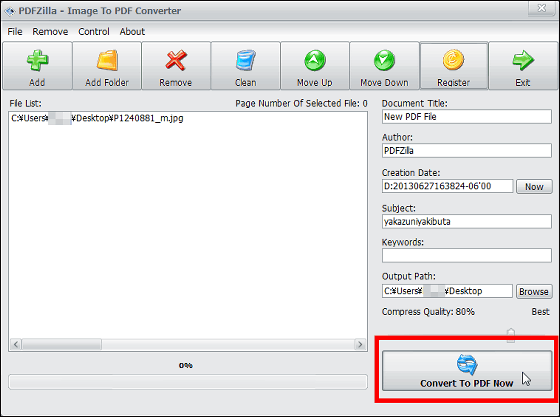
Task: Click the Clean trash bin icon
Action: coord(245,60)
